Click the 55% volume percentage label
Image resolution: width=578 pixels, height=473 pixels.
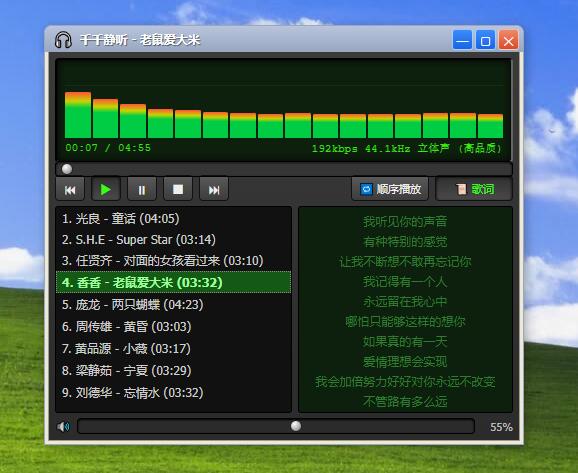pos(501,427)
